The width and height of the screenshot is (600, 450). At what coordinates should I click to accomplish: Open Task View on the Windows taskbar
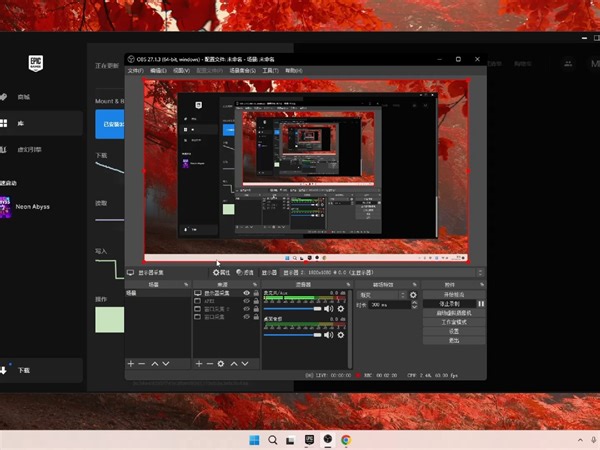tap(290, 440)
